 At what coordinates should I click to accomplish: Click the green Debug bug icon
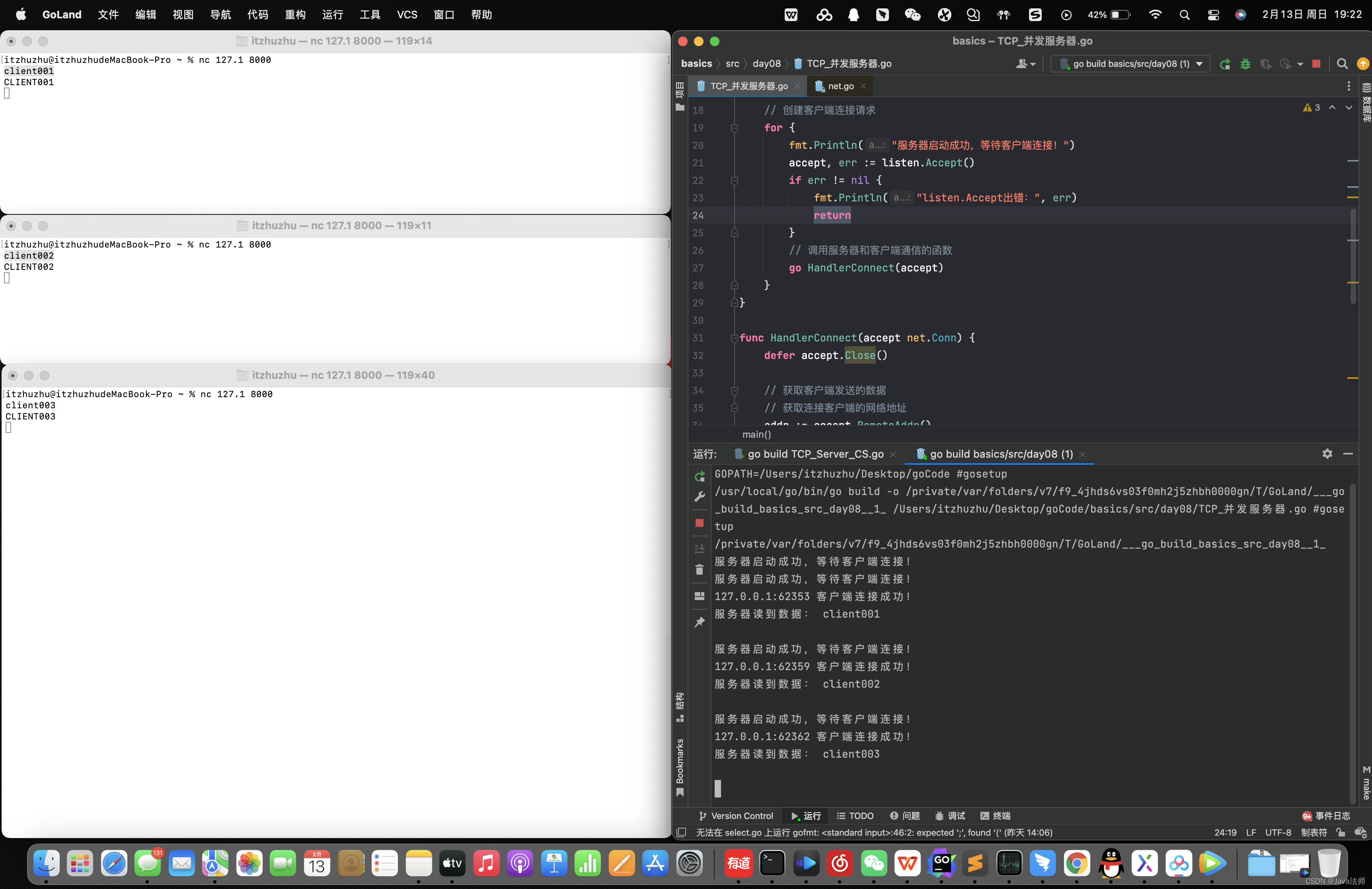tap(1245, 64)
